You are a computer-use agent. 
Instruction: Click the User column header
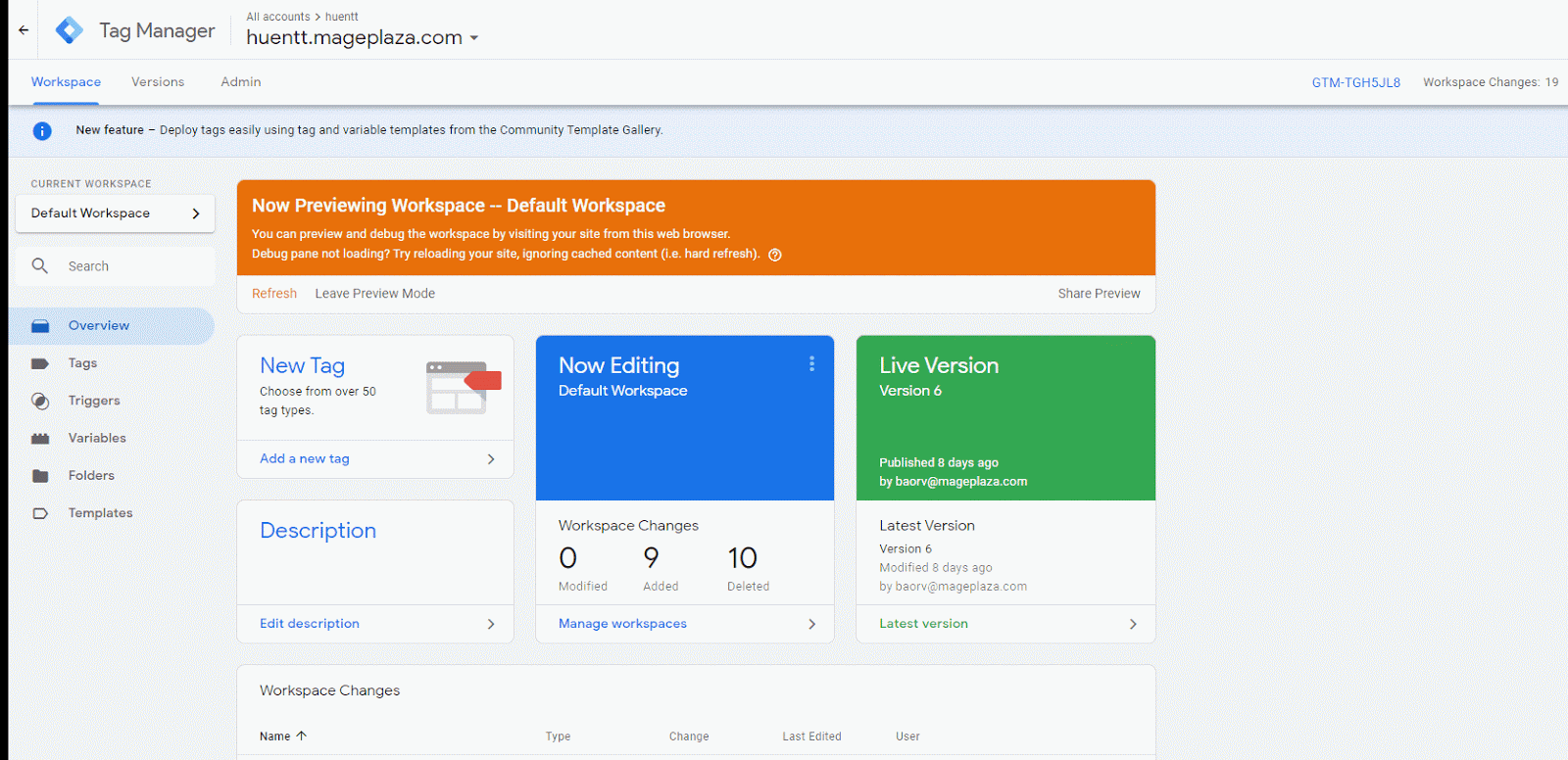(907, 736)
